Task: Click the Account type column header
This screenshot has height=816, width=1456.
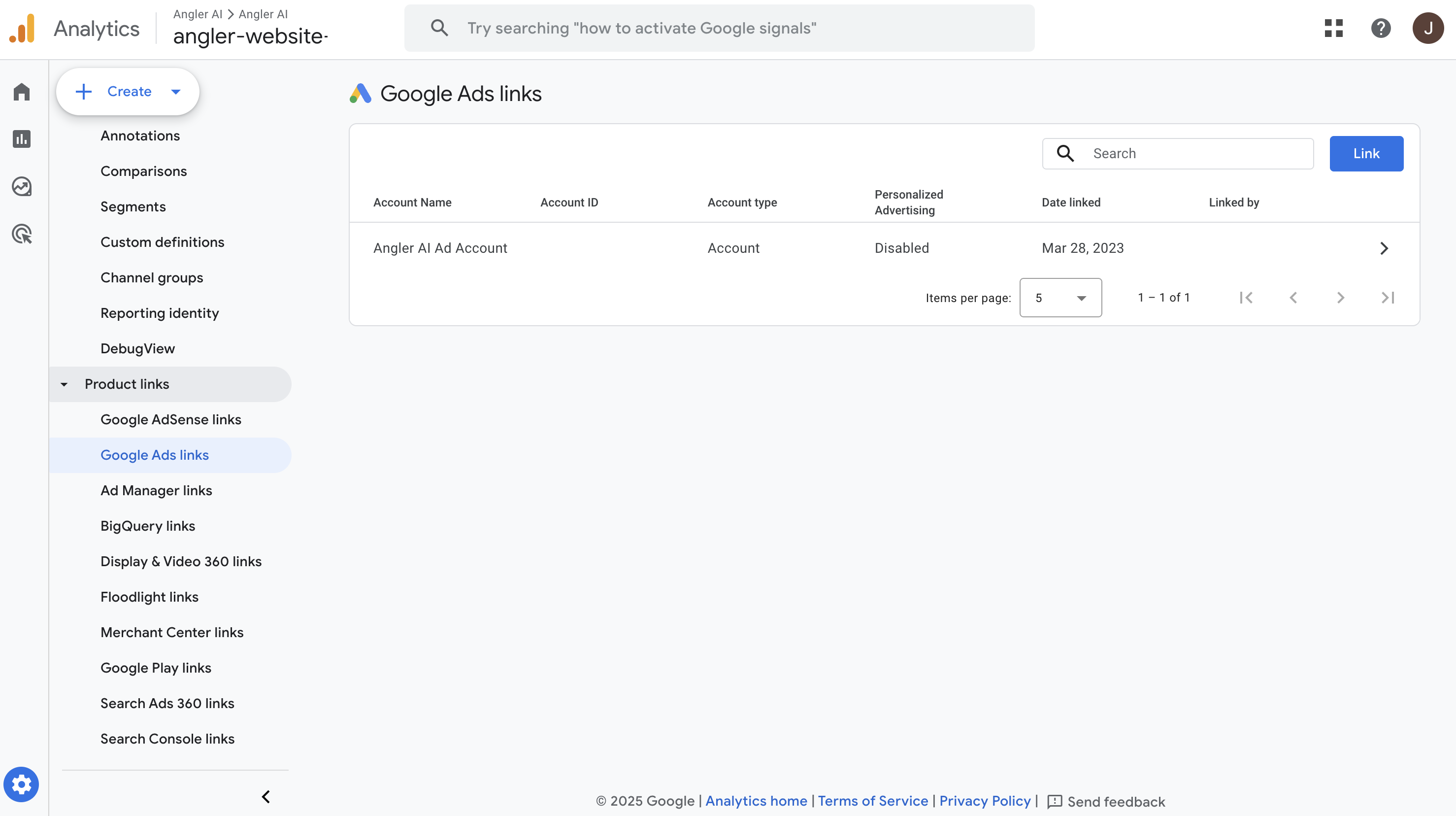Action: click(742, 203)
